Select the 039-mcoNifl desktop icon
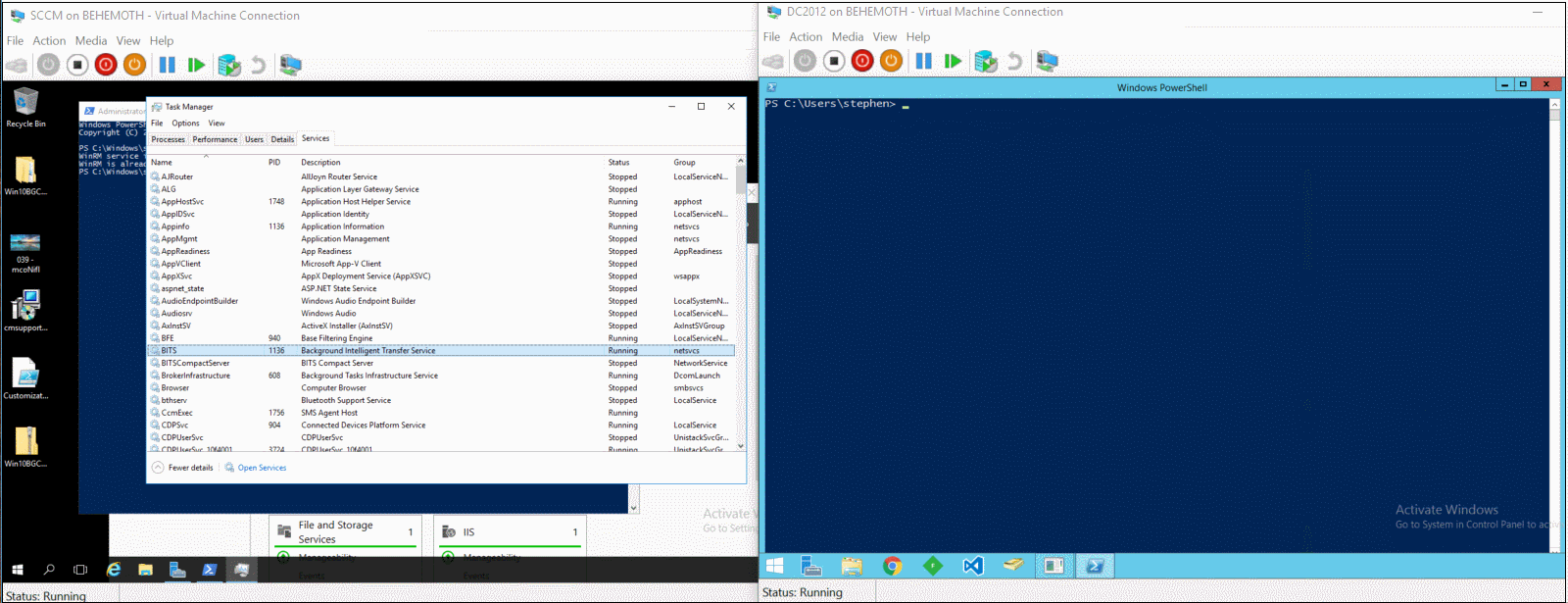 coord(25,253)
